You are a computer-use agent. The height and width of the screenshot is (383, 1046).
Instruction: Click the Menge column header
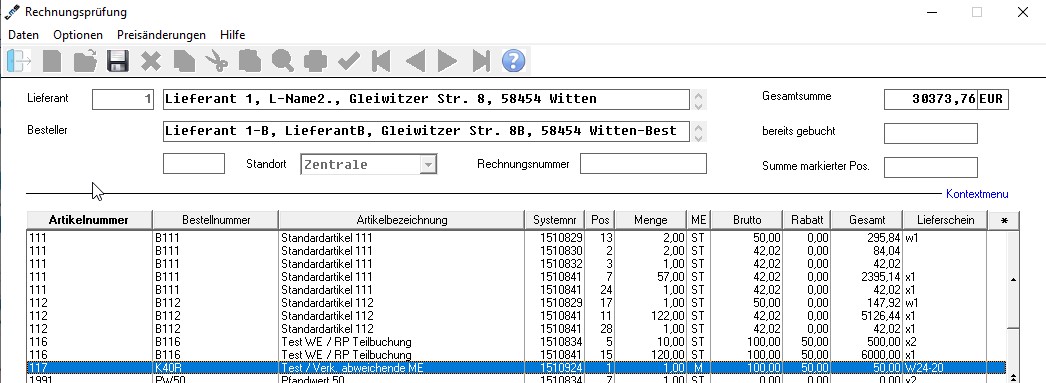pyautogui.click(x=650, y=220)
